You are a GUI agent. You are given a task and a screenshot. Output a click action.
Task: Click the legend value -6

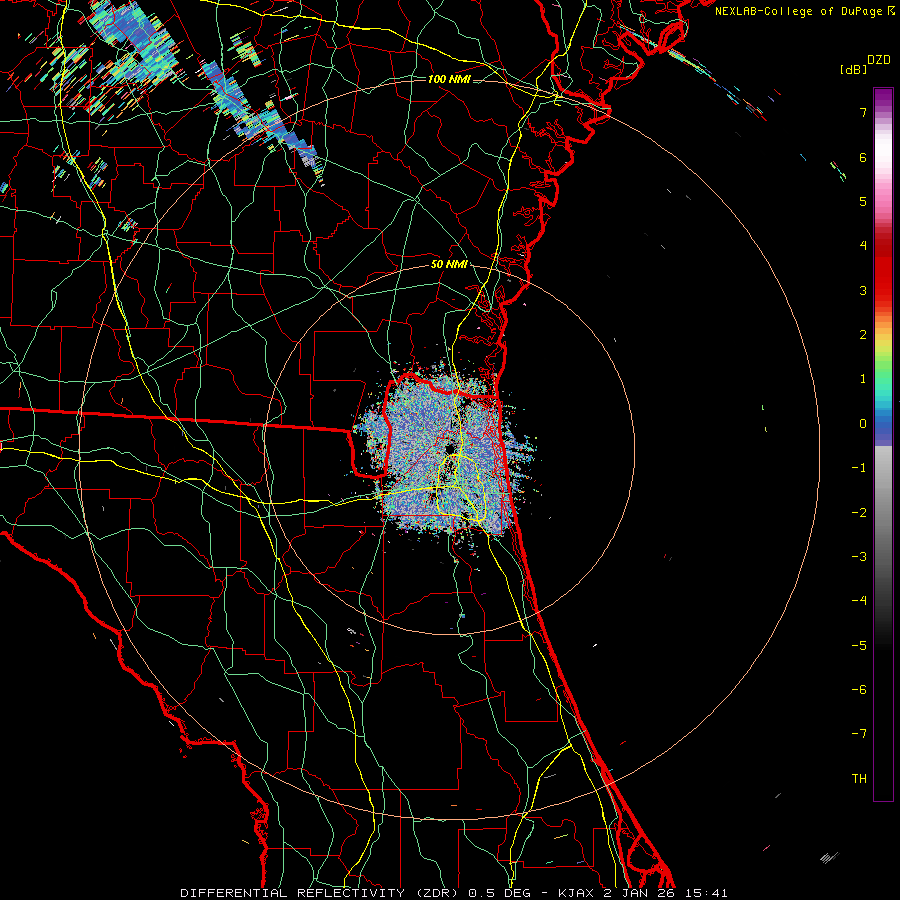(x=859, y=689)
